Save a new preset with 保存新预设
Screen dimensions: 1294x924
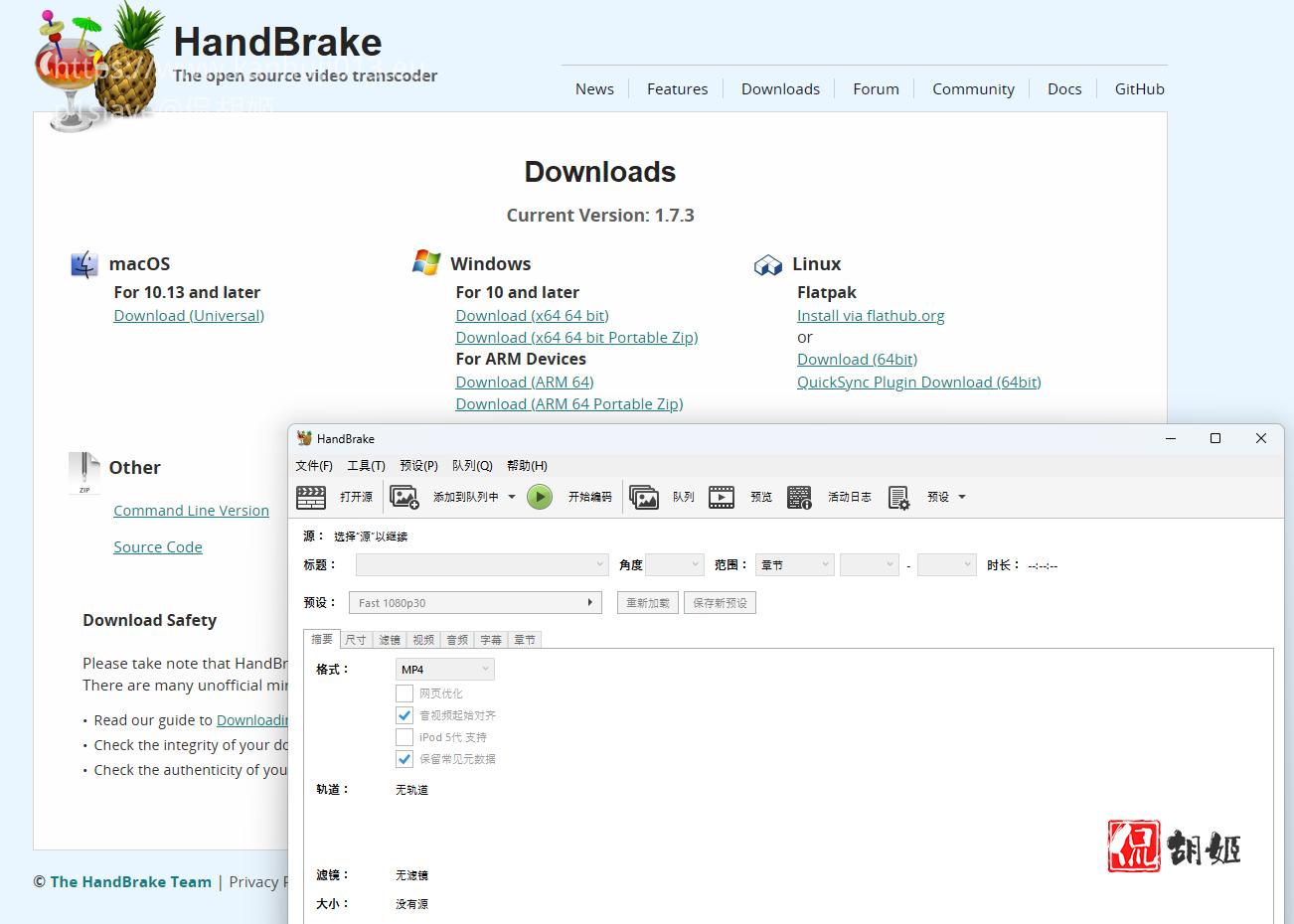click(x=720, y=602)
